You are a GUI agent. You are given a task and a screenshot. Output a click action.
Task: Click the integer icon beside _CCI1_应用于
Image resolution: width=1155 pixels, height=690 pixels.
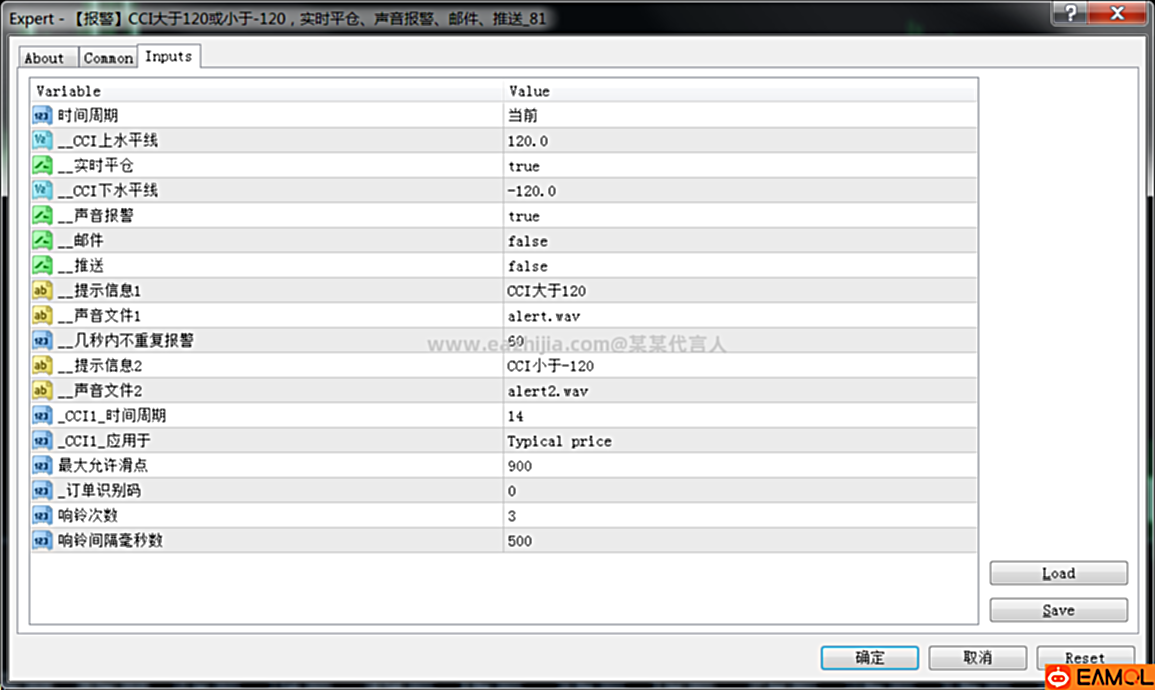coord(42,441)
